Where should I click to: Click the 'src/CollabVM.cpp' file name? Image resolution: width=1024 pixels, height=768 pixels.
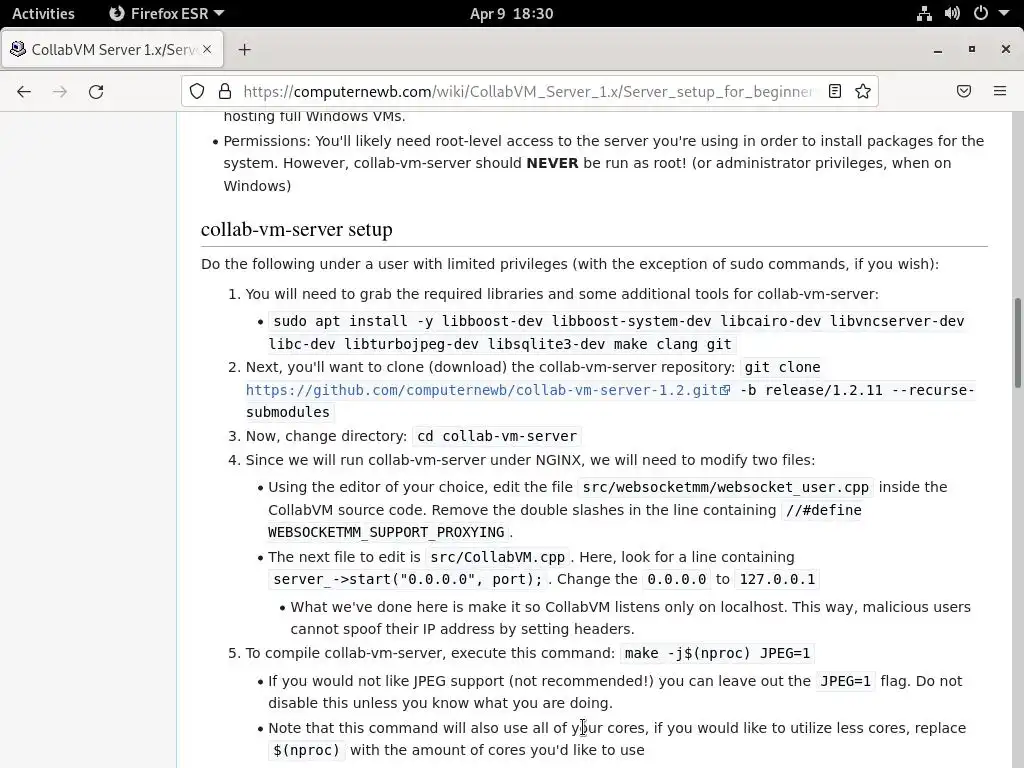pos(498,557)
